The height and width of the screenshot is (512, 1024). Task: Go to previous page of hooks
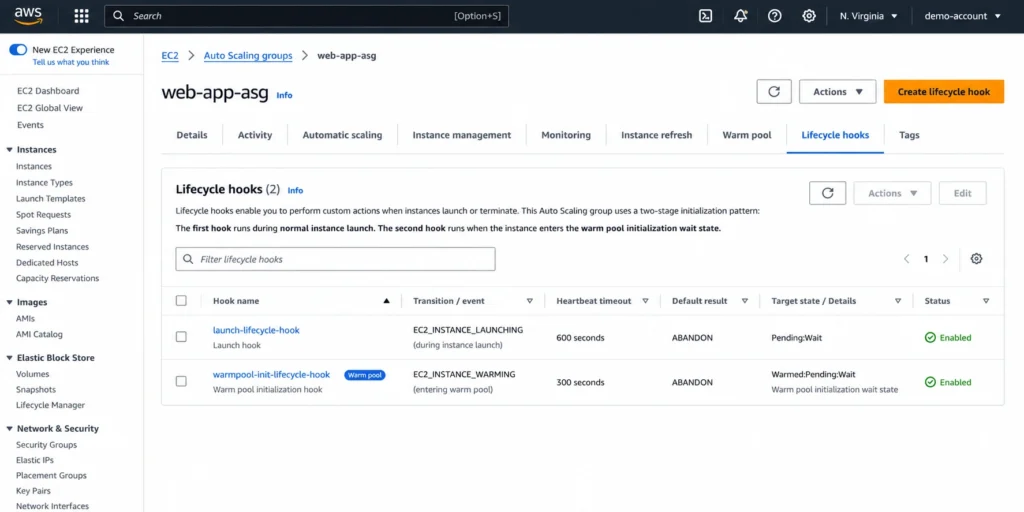tap(906, 259)
